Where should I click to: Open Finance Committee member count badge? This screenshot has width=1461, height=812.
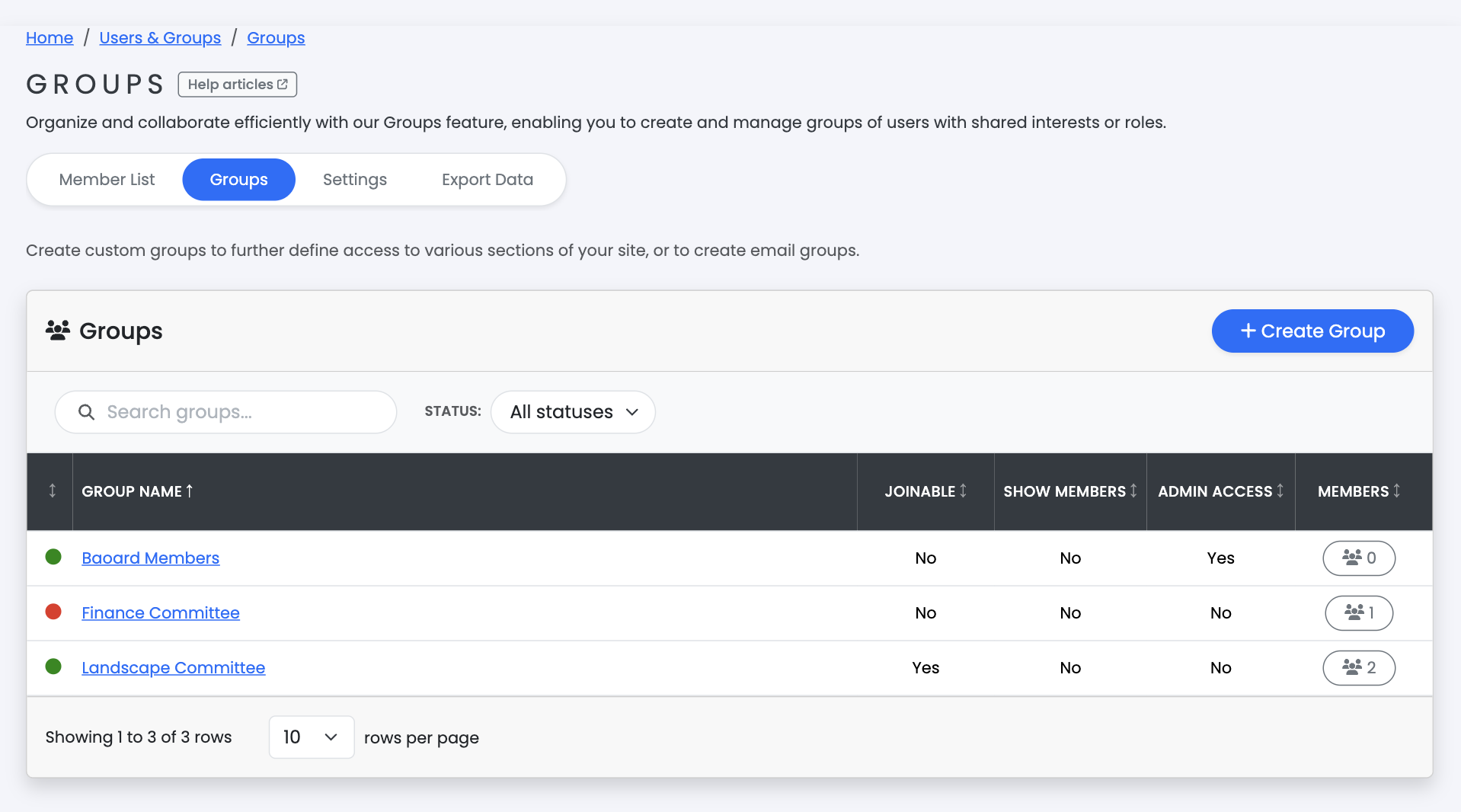(x=1359, y=613)
